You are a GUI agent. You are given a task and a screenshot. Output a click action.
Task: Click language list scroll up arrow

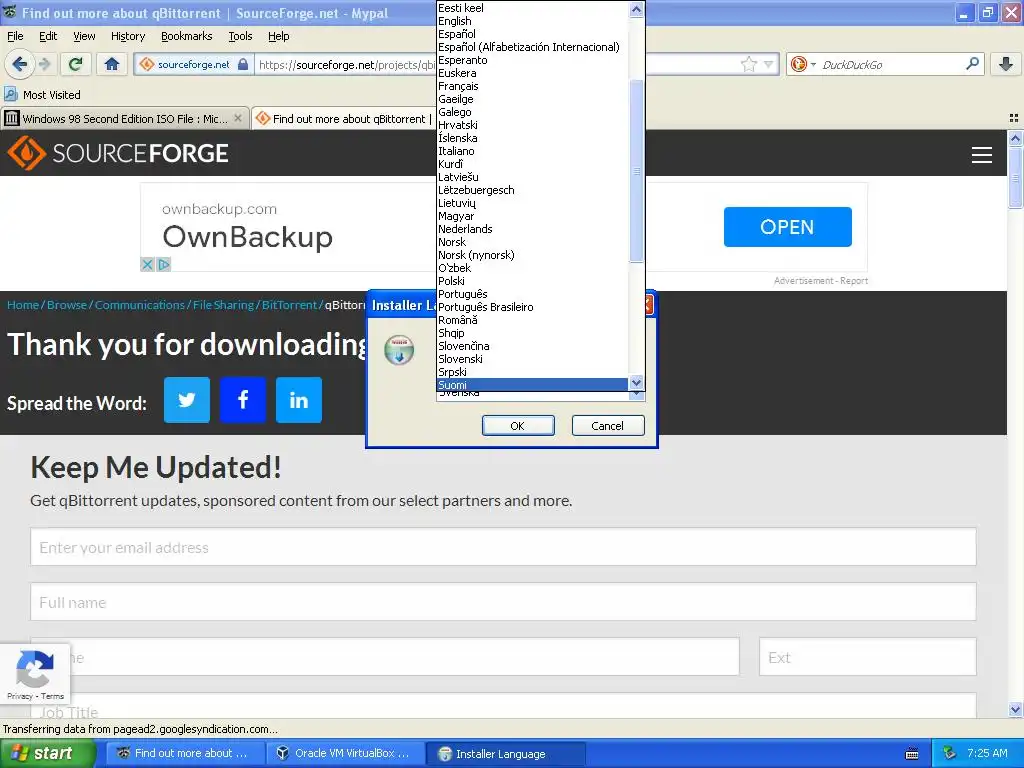(x=636, y=9)
